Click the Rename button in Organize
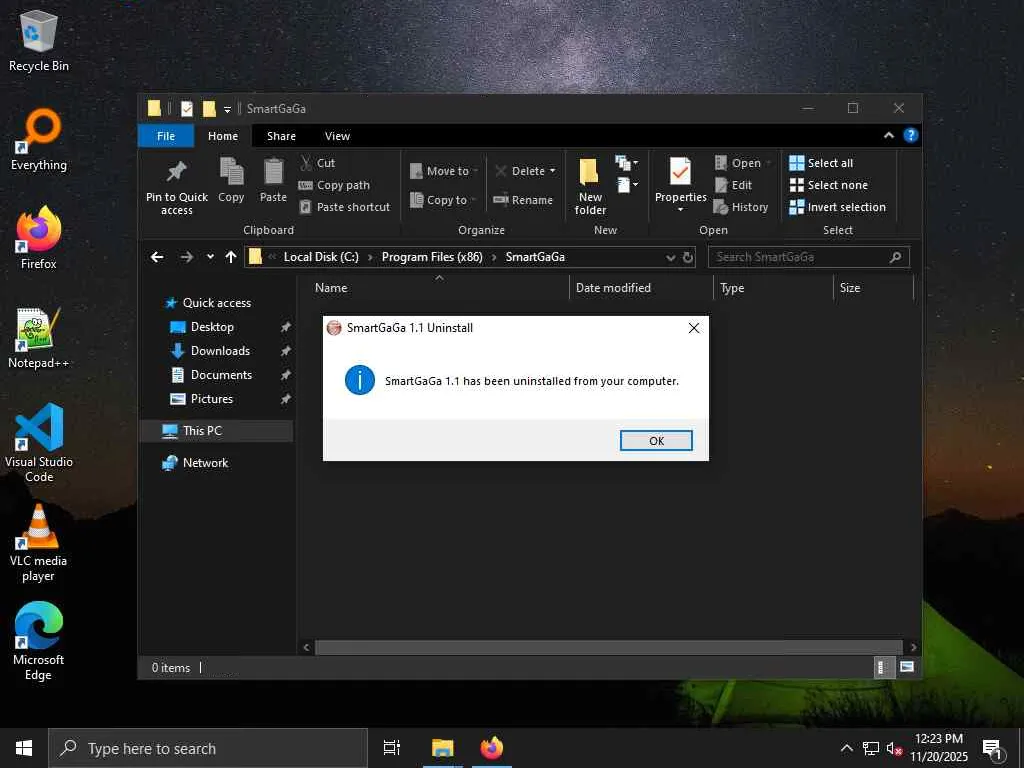Image resolution: width=1024 pixels, height=768 pixels. point(523,200)
